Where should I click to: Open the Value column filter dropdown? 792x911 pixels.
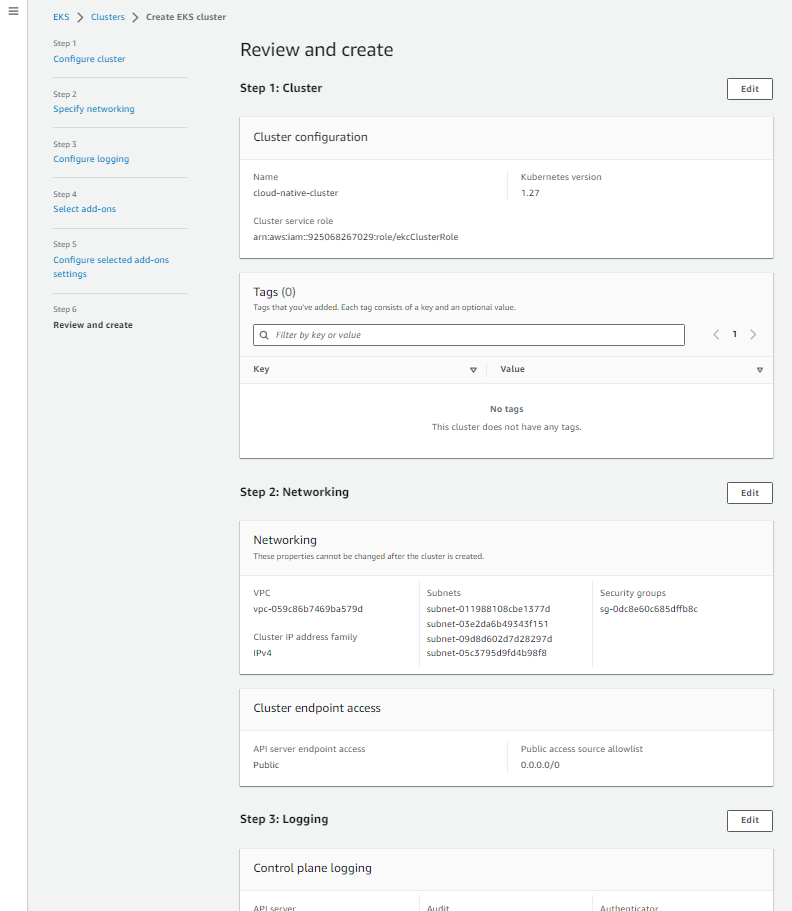pyautogui.click(x=760, y=369)
